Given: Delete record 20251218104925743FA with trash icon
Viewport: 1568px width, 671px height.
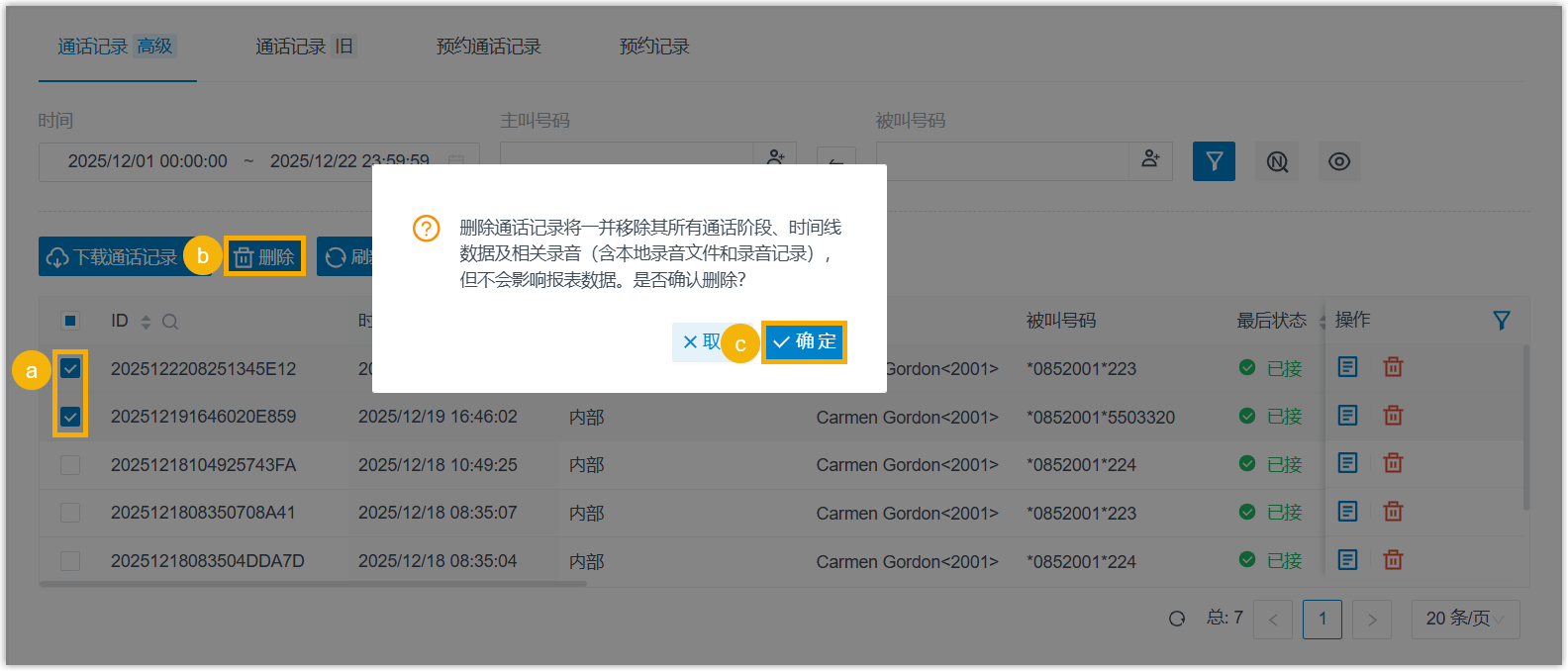Looking at the screenshot, I should pyautogui.click(x=1393, y=463).
